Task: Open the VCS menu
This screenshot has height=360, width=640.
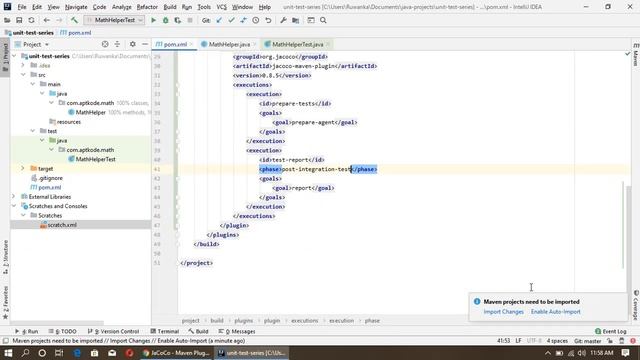Action: 221,7
